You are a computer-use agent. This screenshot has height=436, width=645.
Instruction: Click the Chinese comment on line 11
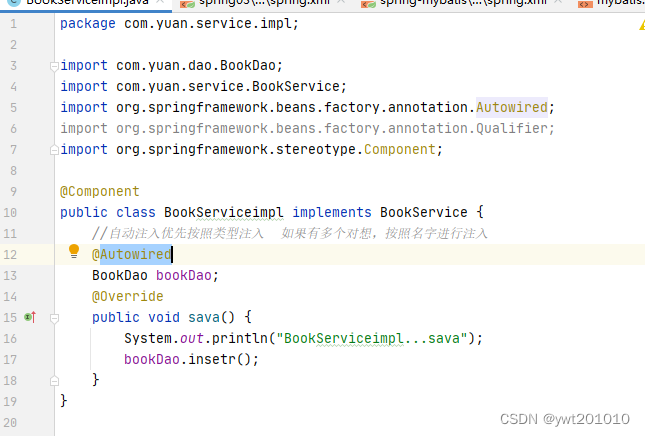pyautogui.click(x=290, y=234)
